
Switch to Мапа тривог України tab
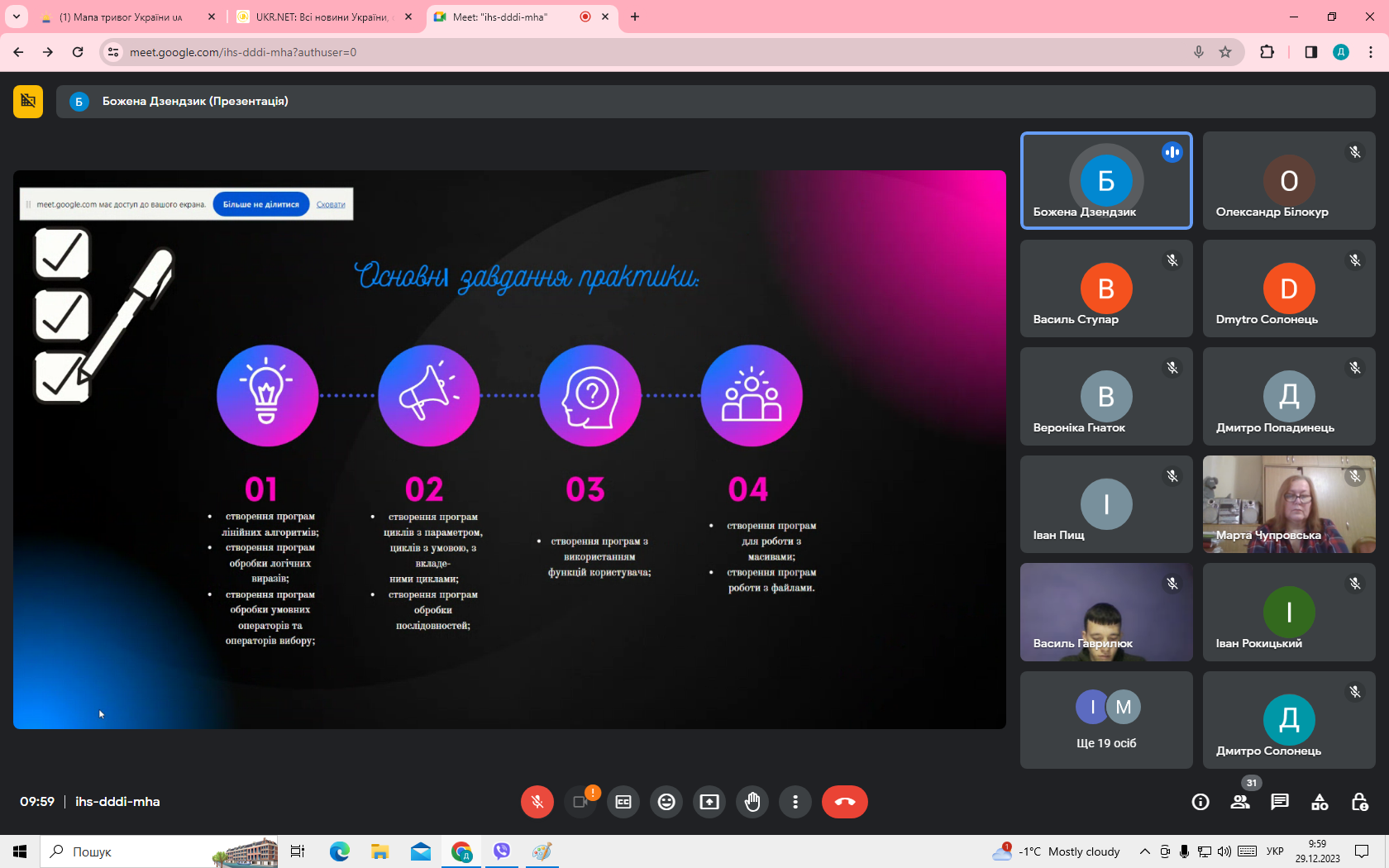pos(121,17)
